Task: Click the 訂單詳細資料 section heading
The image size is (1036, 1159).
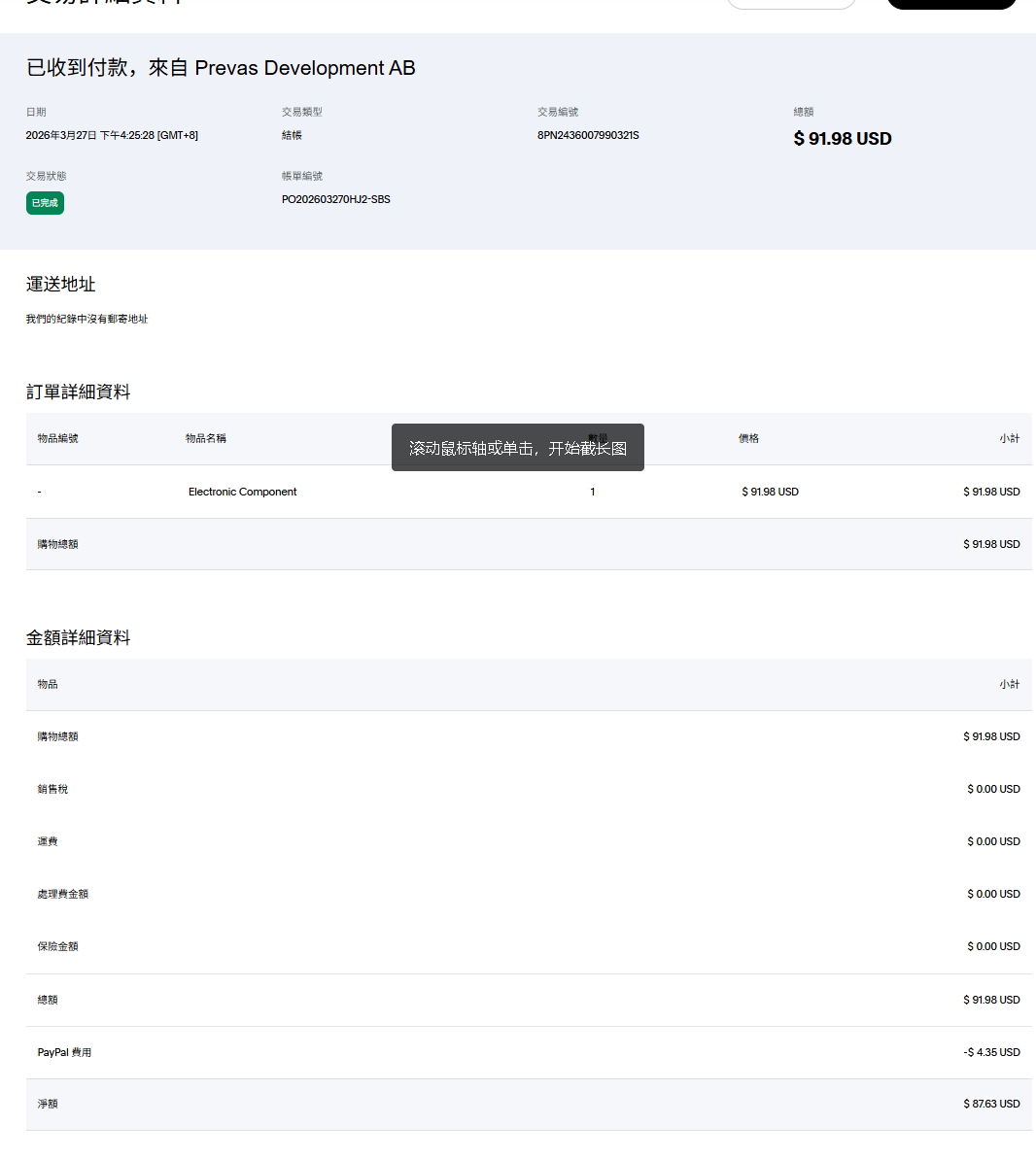Action: (78, 392)
